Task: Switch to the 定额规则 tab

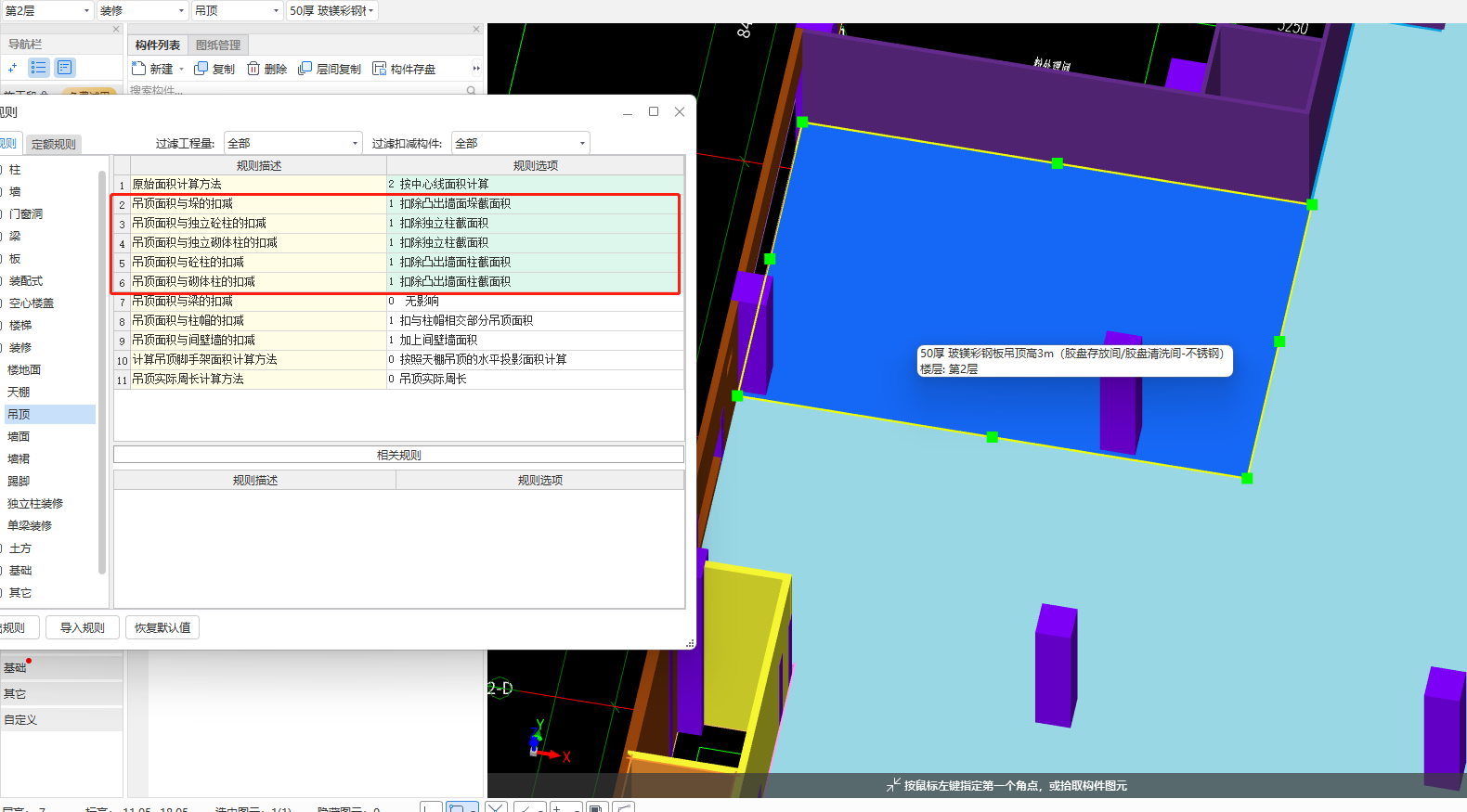Action: coord(54,144)
